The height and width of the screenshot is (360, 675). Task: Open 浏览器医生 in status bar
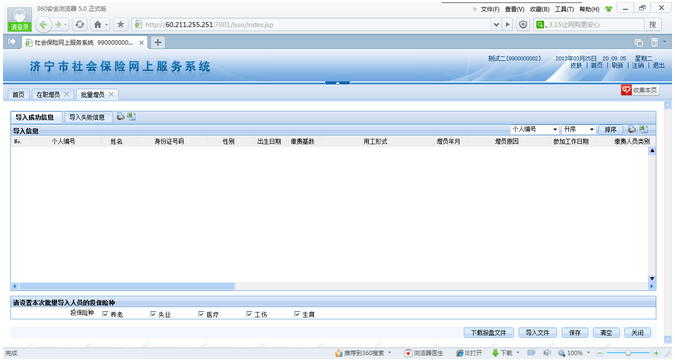pyautogui.click(x=424, y=353)
